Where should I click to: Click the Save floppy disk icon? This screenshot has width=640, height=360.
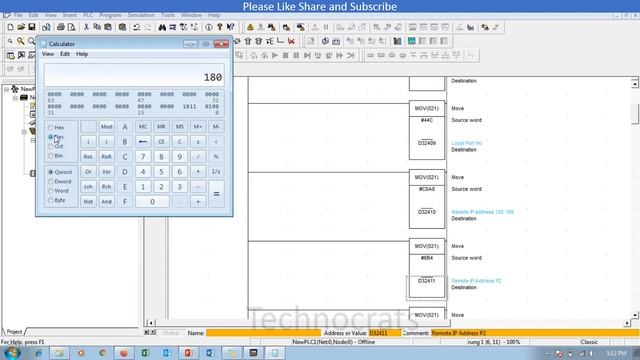[x=31, y=27]
